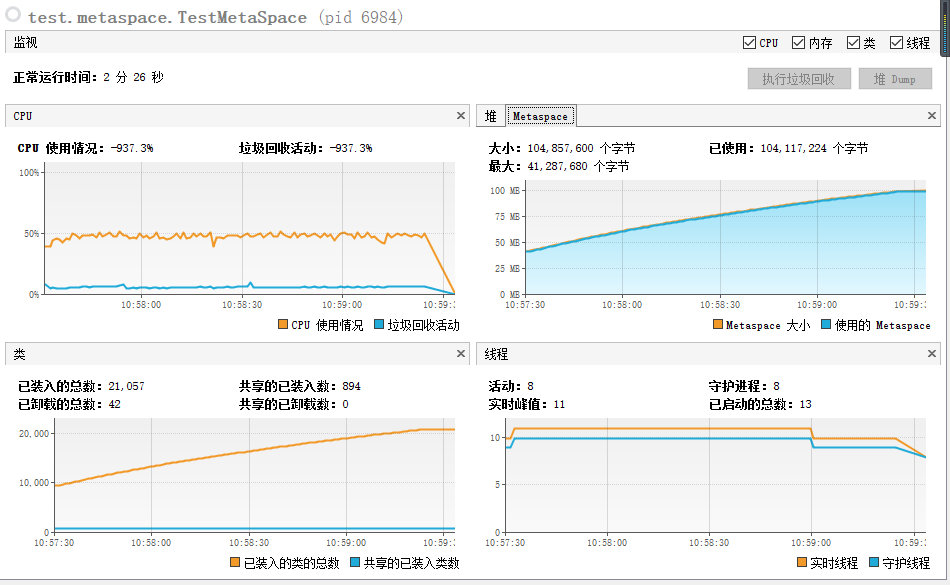Close the CPU chart panel
The height and width of the screenshot is (585, 950).
[x=460, y=116]
